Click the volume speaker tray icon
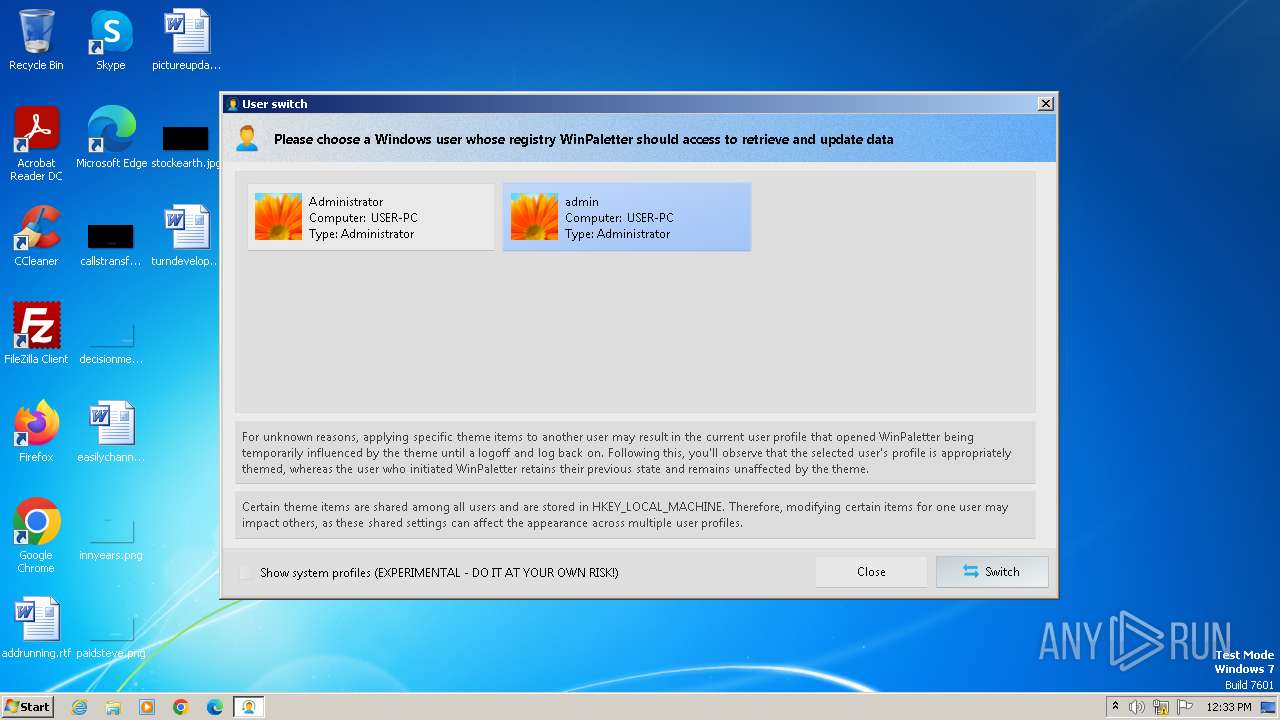The width and height of the screenshot is (1280, 720). [x=1137, y=707]
